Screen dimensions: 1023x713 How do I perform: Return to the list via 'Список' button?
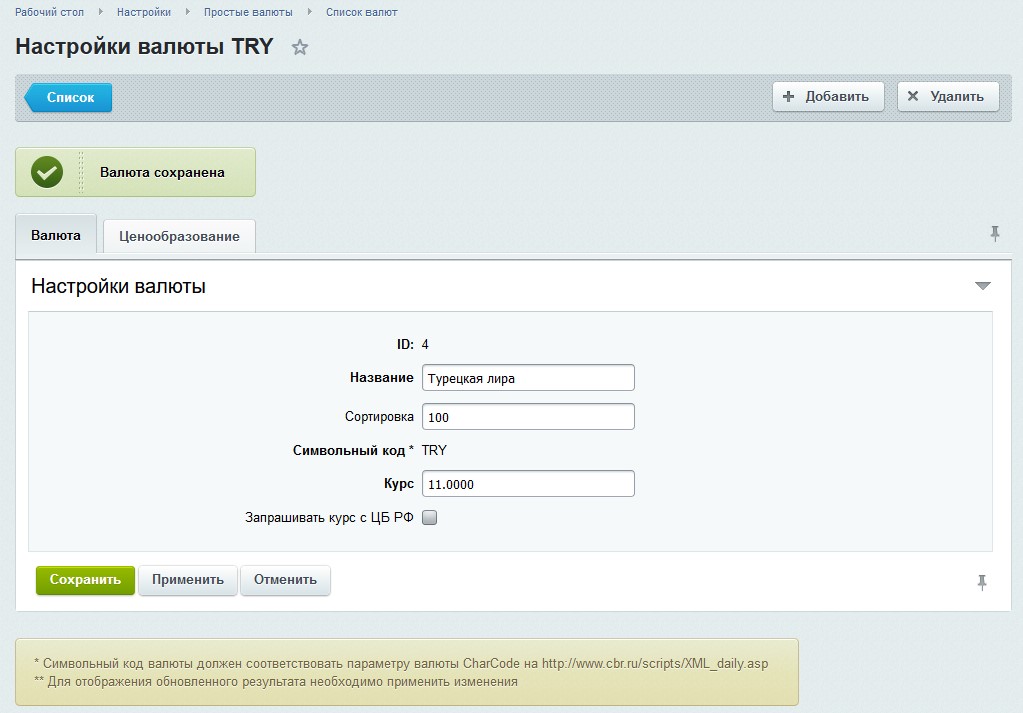[69, 97]
